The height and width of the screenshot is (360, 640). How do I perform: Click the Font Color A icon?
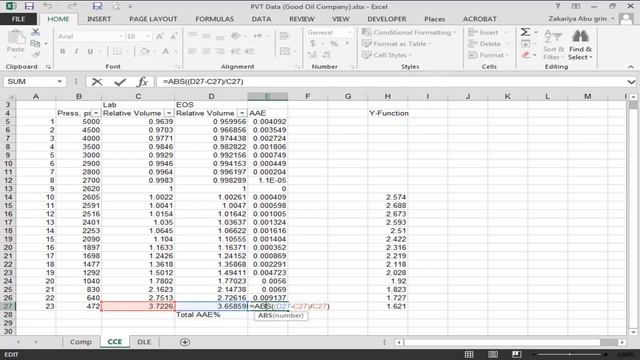pyautogui.click(x=165, y=51)
